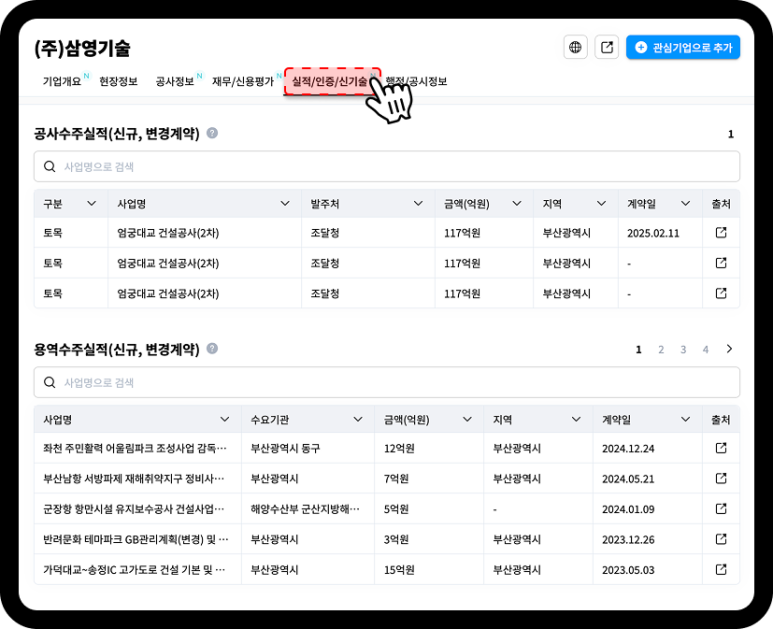
Task: Expand 사업명 filter in 공사수주실적 table
Action: 285,203
